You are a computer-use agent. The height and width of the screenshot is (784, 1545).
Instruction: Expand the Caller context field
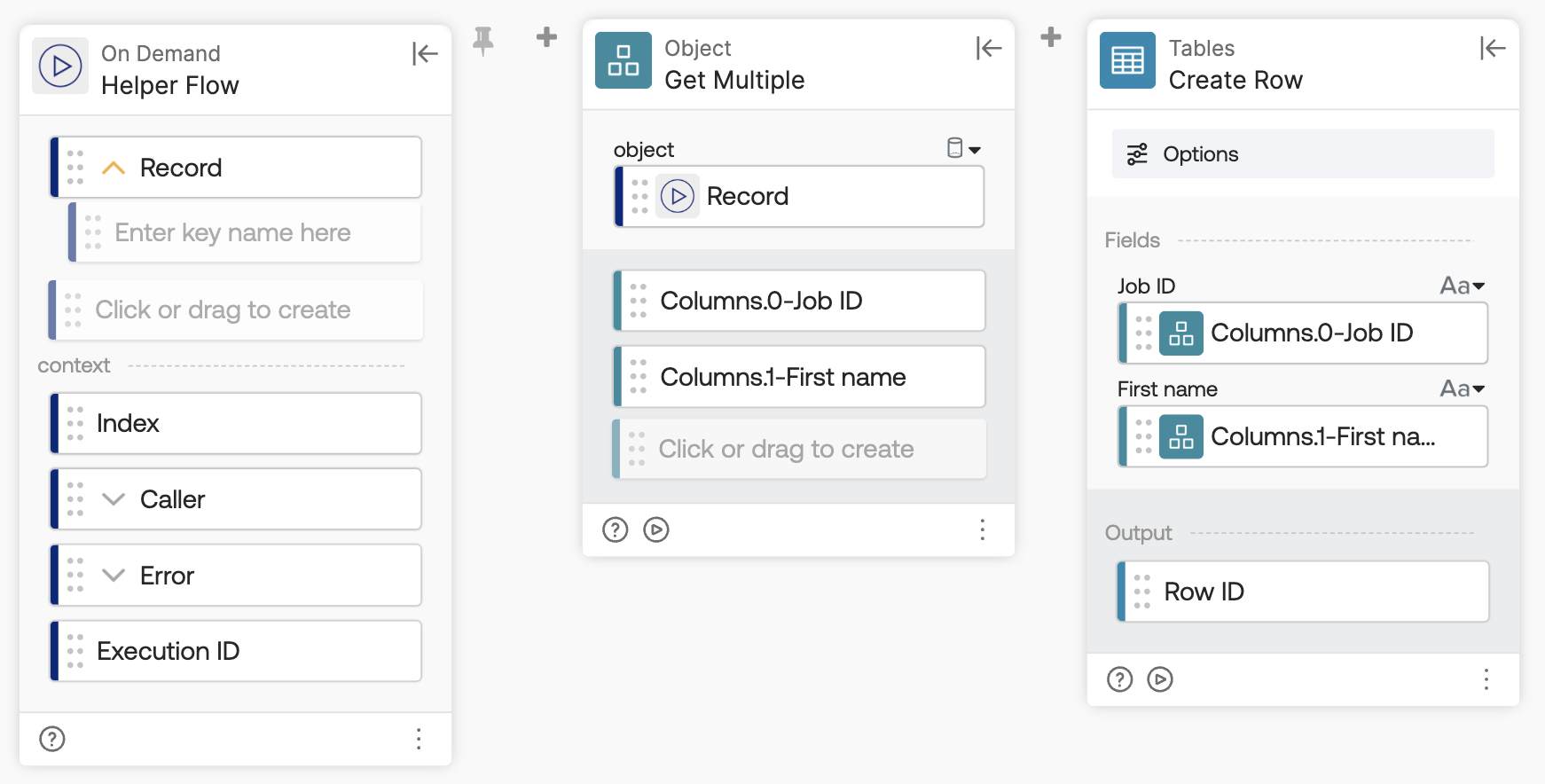point(114,499)
